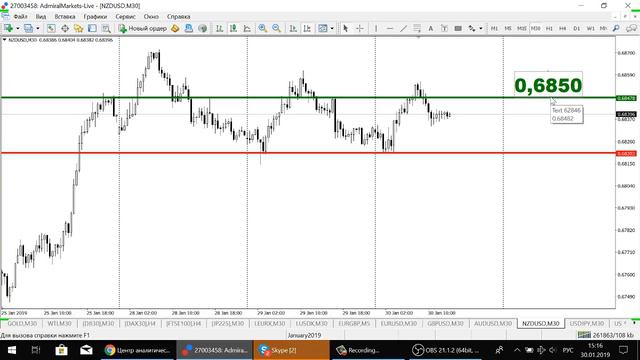Switch to M5 timeframe
This screenshot has height=360, width=640.
[x=508, y=29]
